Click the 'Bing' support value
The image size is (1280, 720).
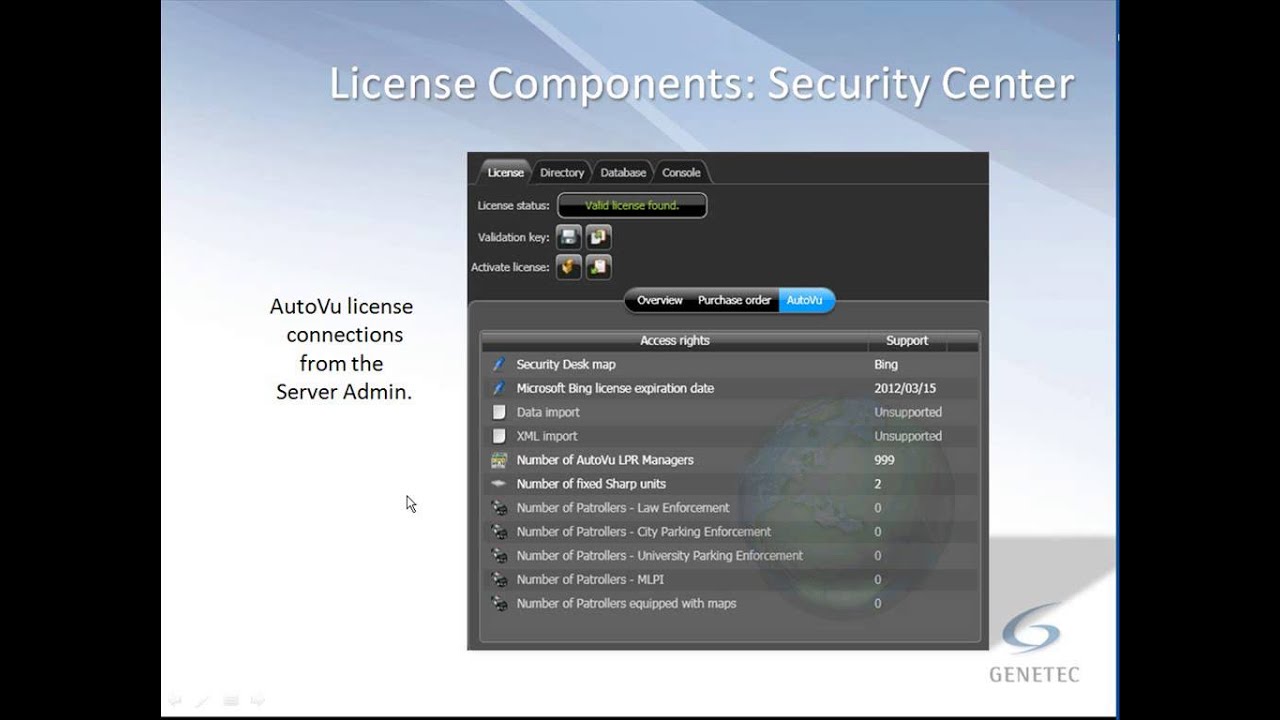pos(886,364)
